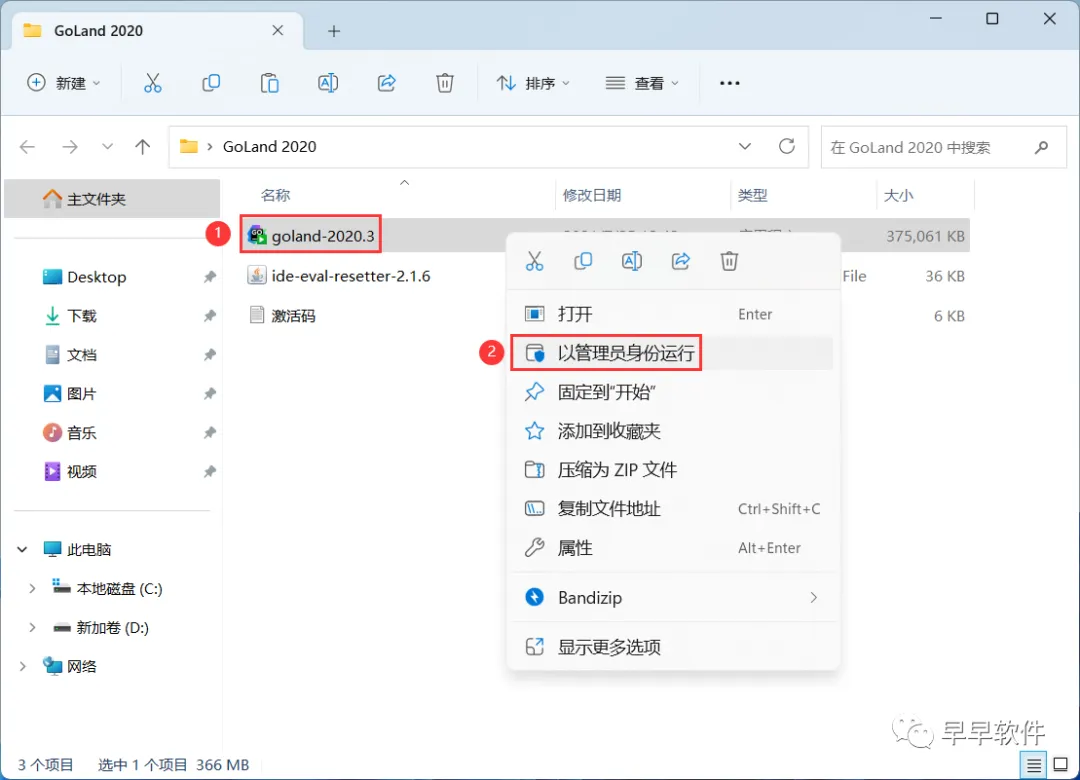Sort by 名称 column header
The image size is (1080, 780).
point(276,196)
